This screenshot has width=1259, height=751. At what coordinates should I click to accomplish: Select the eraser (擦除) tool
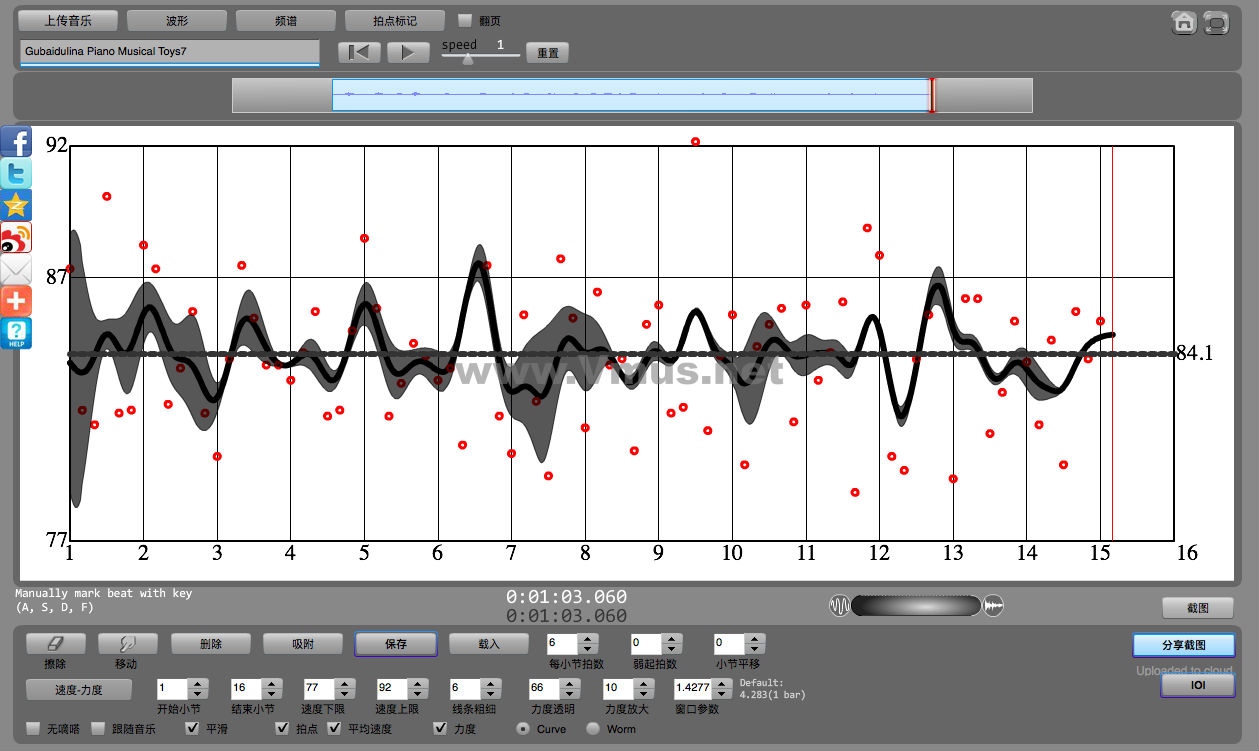pos(55,644)
